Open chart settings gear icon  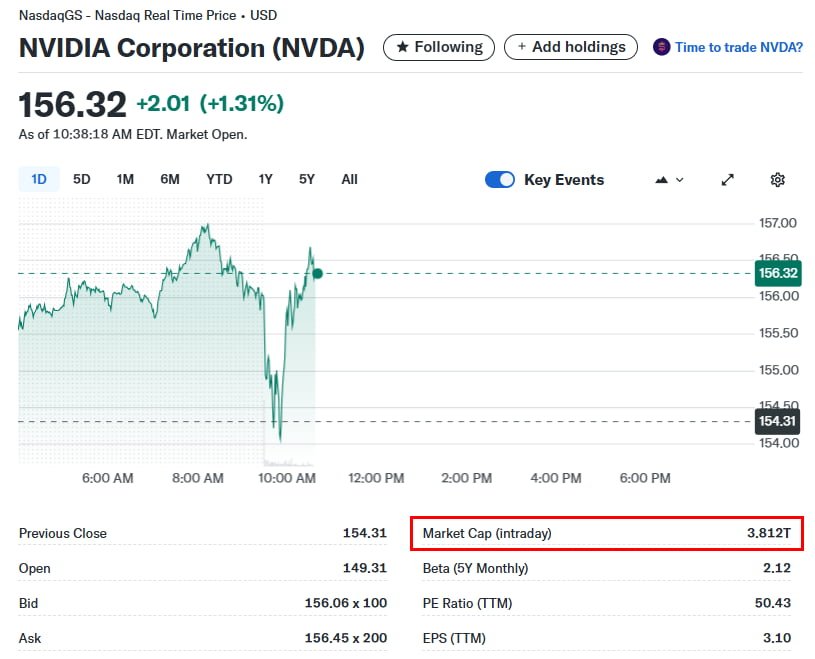pos(777,180)
